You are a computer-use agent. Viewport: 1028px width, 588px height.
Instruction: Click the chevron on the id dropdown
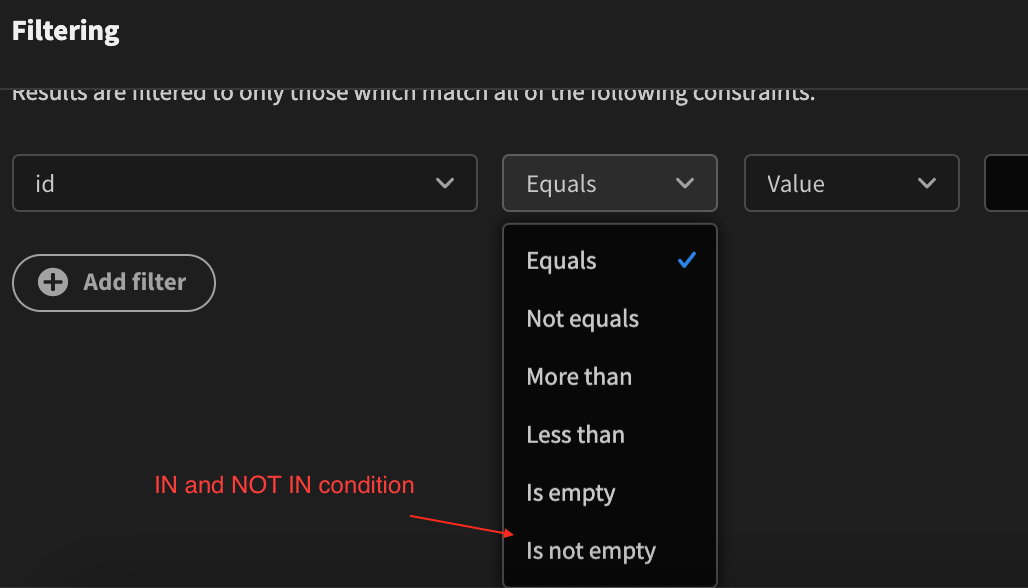coord(446,183)
